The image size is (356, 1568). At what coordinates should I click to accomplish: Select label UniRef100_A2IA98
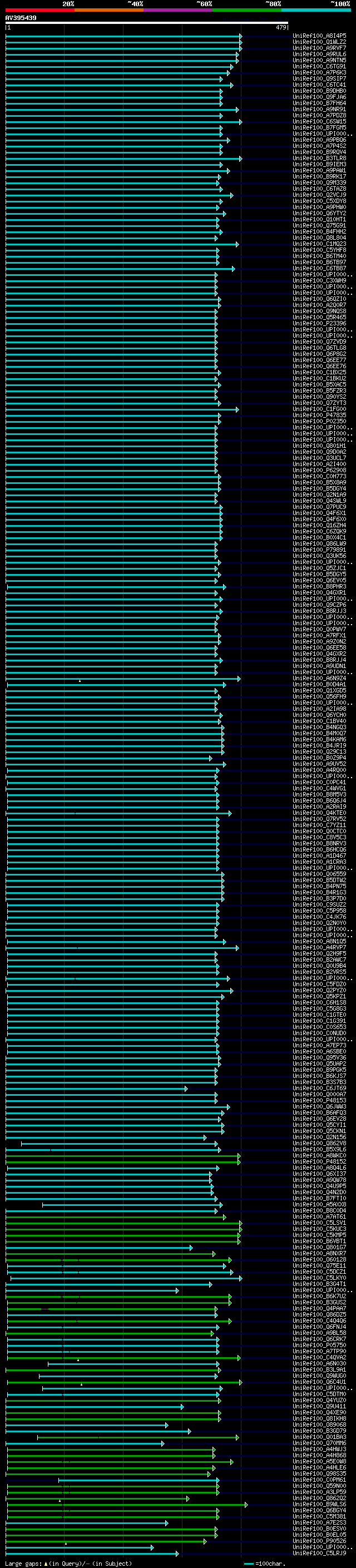pyautogui.click(x=319, y=709)
